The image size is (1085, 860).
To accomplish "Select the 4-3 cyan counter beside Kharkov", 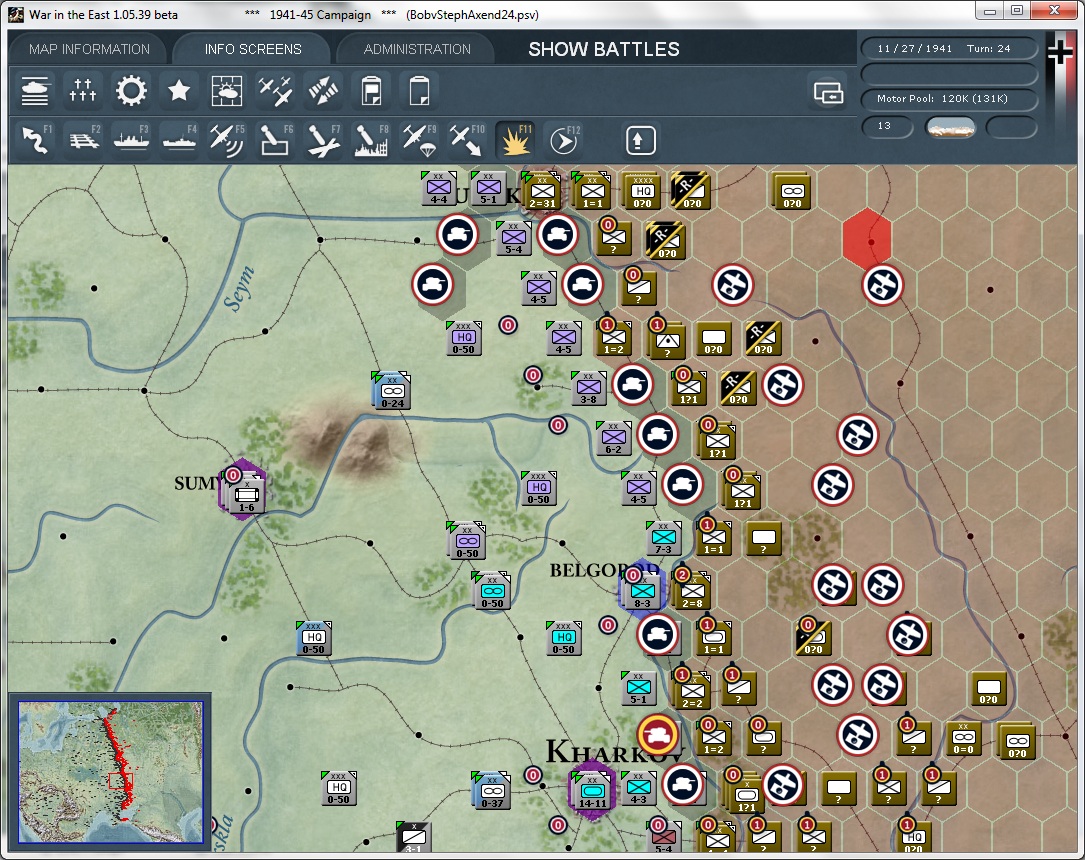I will pyautogui.click(x=638, y=788).
